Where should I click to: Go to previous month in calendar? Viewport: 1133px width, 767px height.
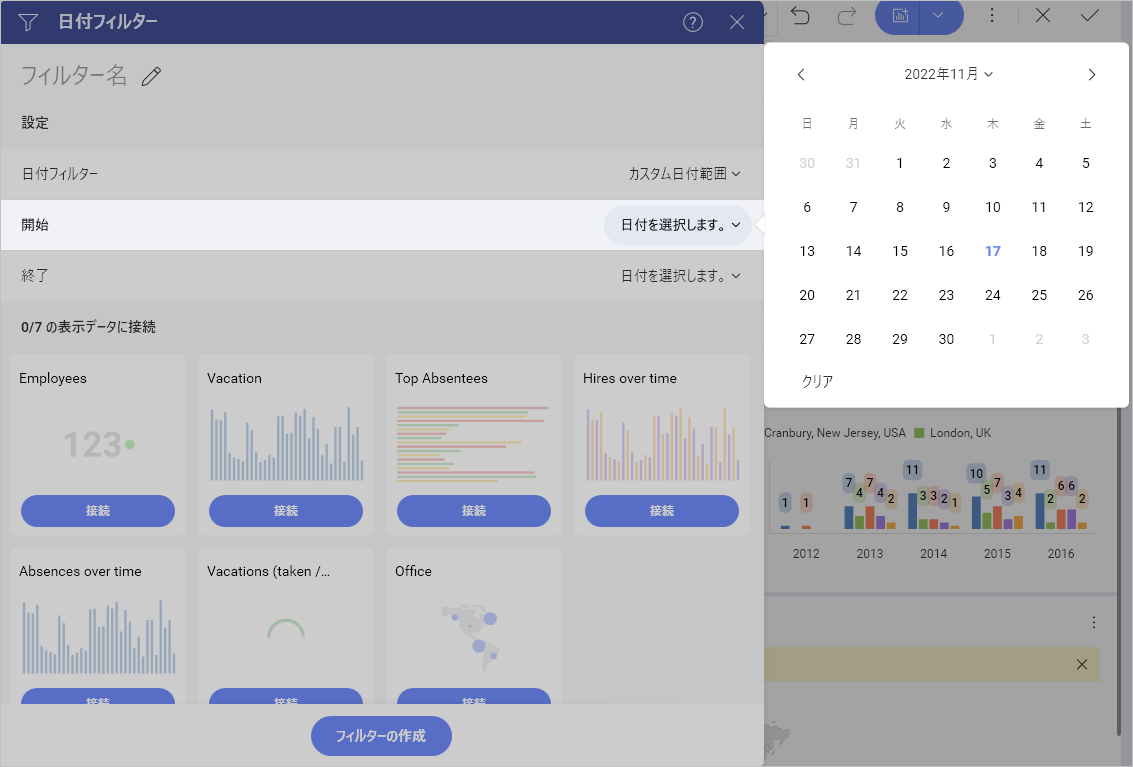(801, 74)
